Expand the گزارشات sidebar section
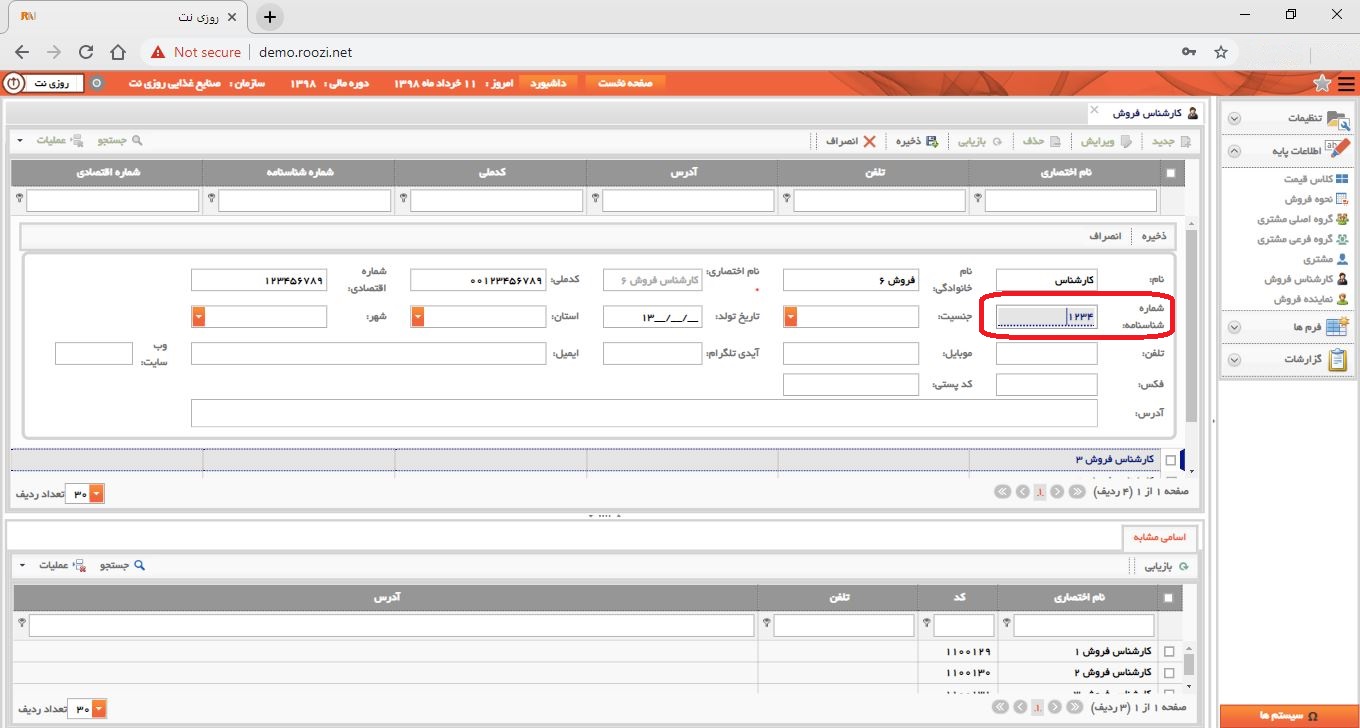This screenshot has width=1360, height=728. (x=1234, y=359)
